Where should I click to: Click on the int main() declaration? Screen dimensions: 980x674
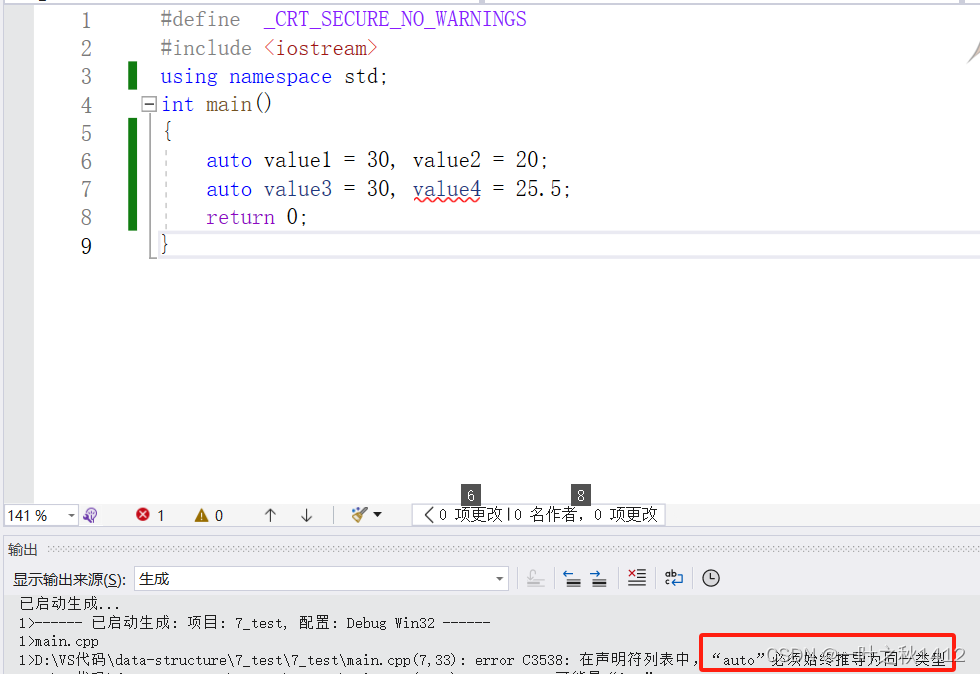point(216,104)
